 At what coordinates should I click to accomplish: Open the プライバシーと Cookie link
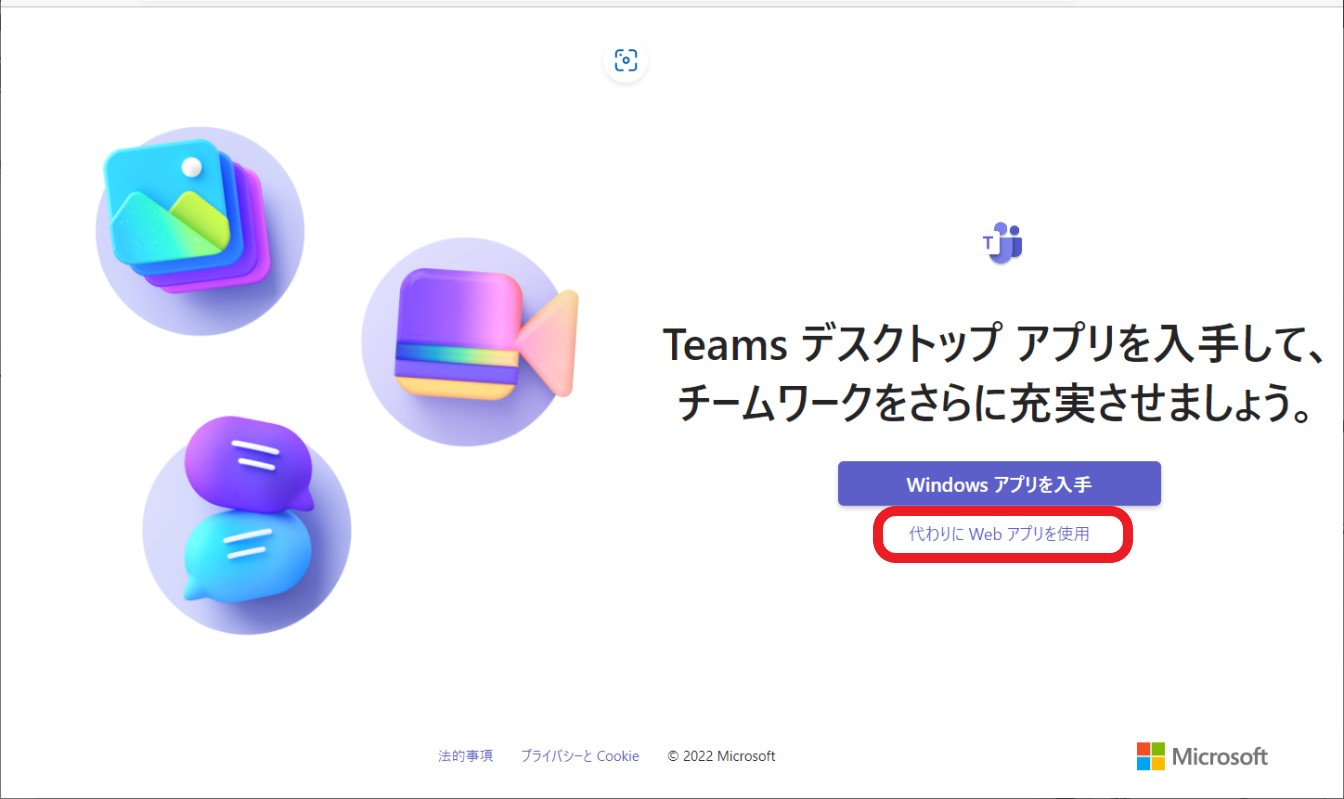579,756
